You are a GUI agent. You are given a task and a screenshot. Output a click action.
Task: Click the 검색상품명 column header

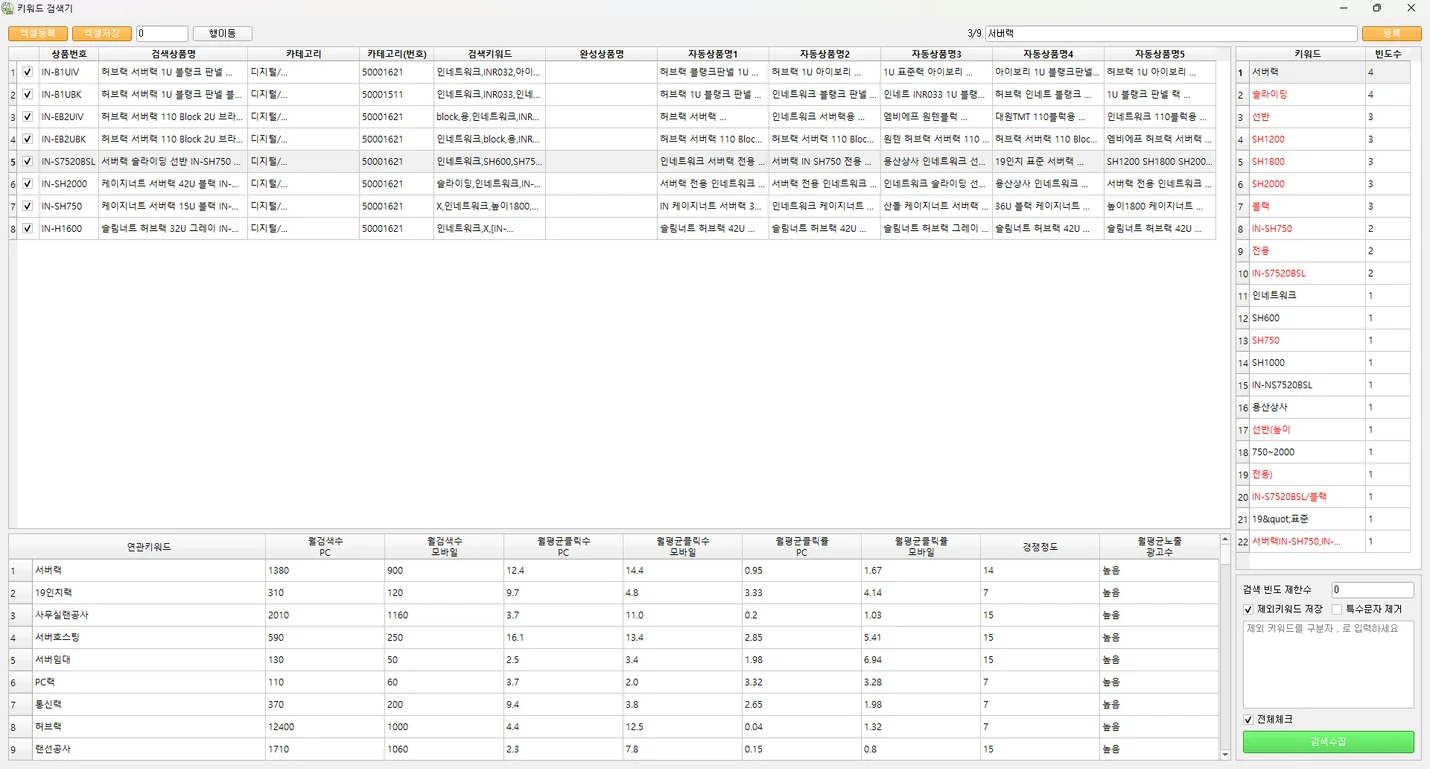[x=173, y=54]
